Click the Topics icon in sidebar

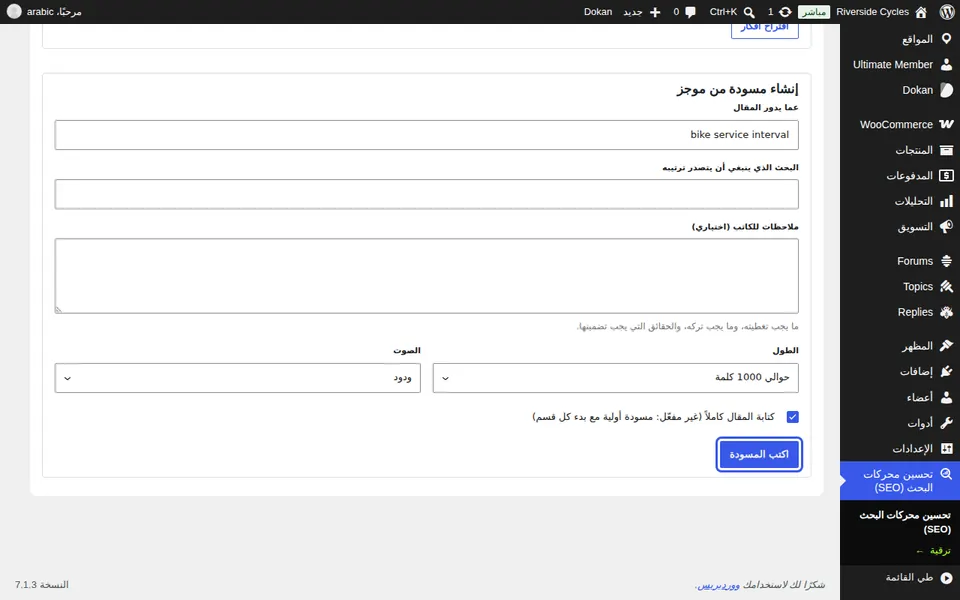pos(947,287)
